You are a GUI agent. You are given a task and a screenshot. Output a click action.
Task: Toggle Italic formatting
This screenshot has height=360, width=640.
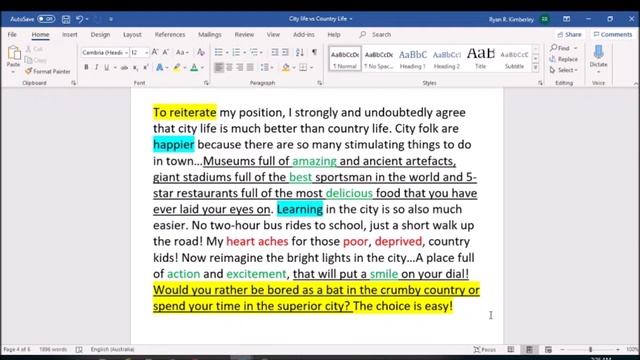point(96,67)
